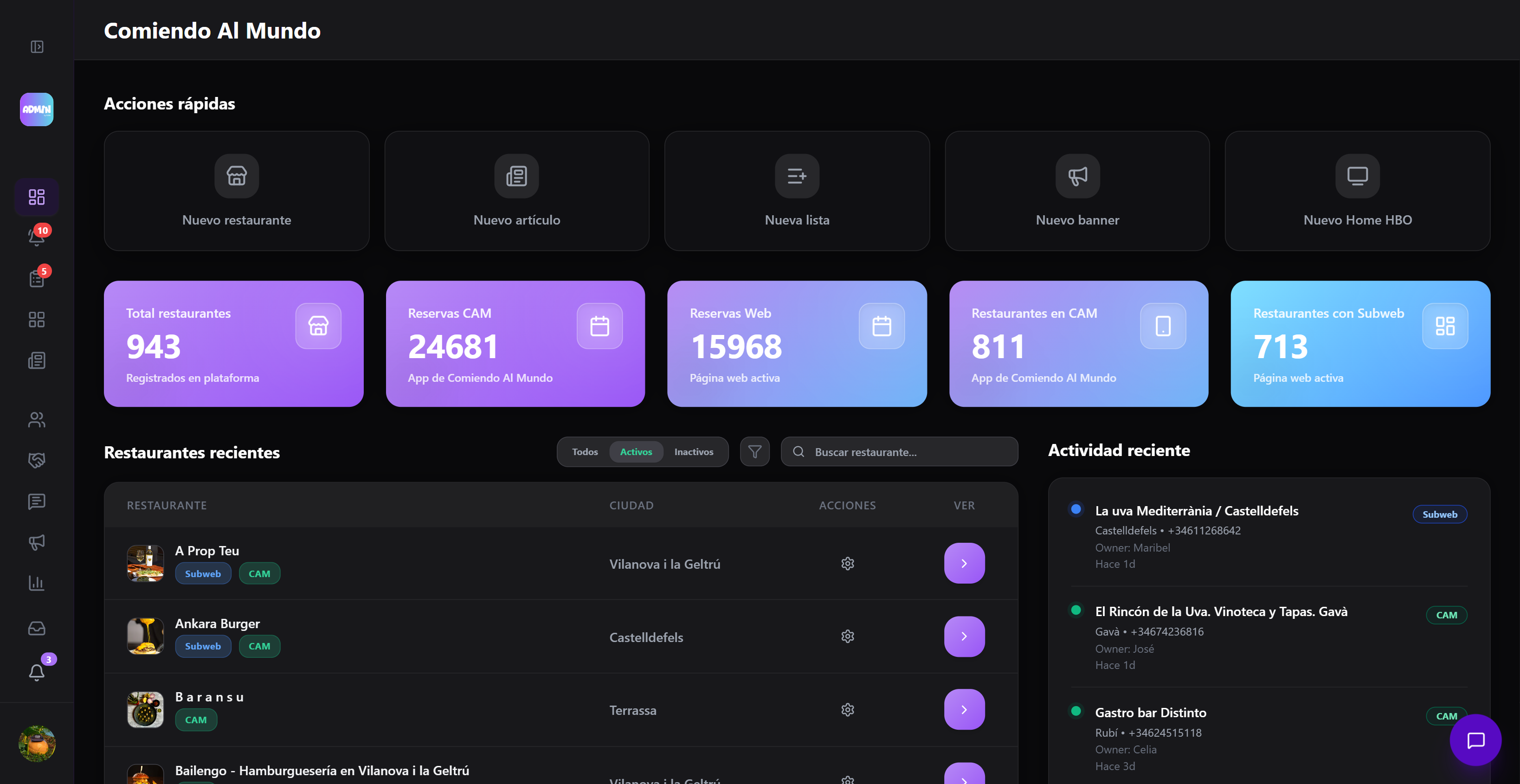Click the Subweb tag under Ankara Burger
Viewport: 1520px width, 784px height.
click(x=203, y=646)
